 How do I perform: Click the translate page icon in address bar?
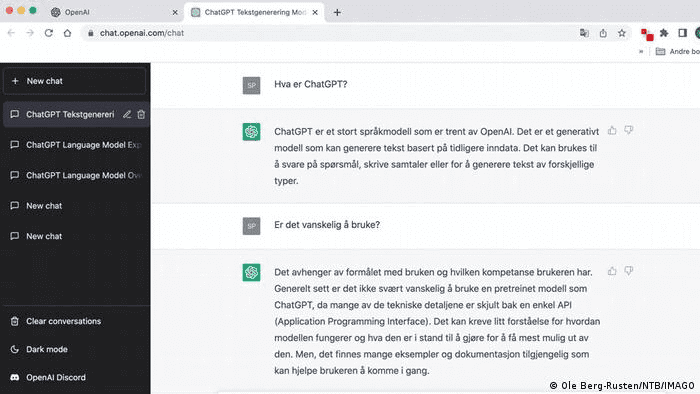pyautogui.click(x=584, y=33)
